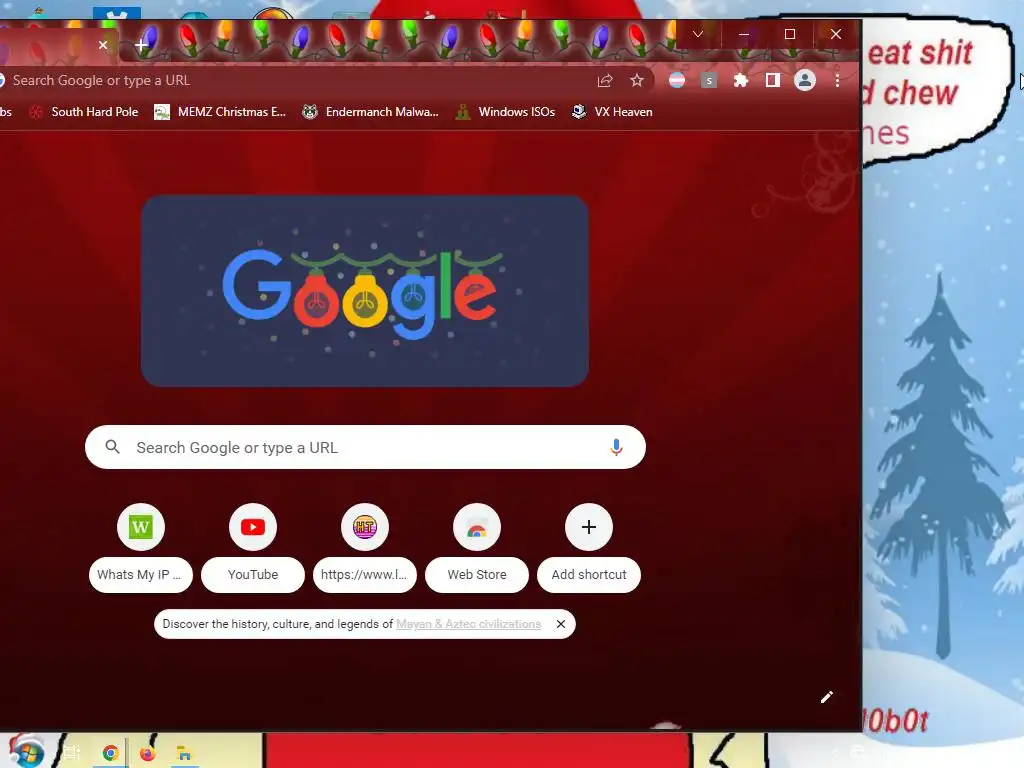Share this page icon in address bar
Screen dimensions: 1024x768
coord(605,80)
